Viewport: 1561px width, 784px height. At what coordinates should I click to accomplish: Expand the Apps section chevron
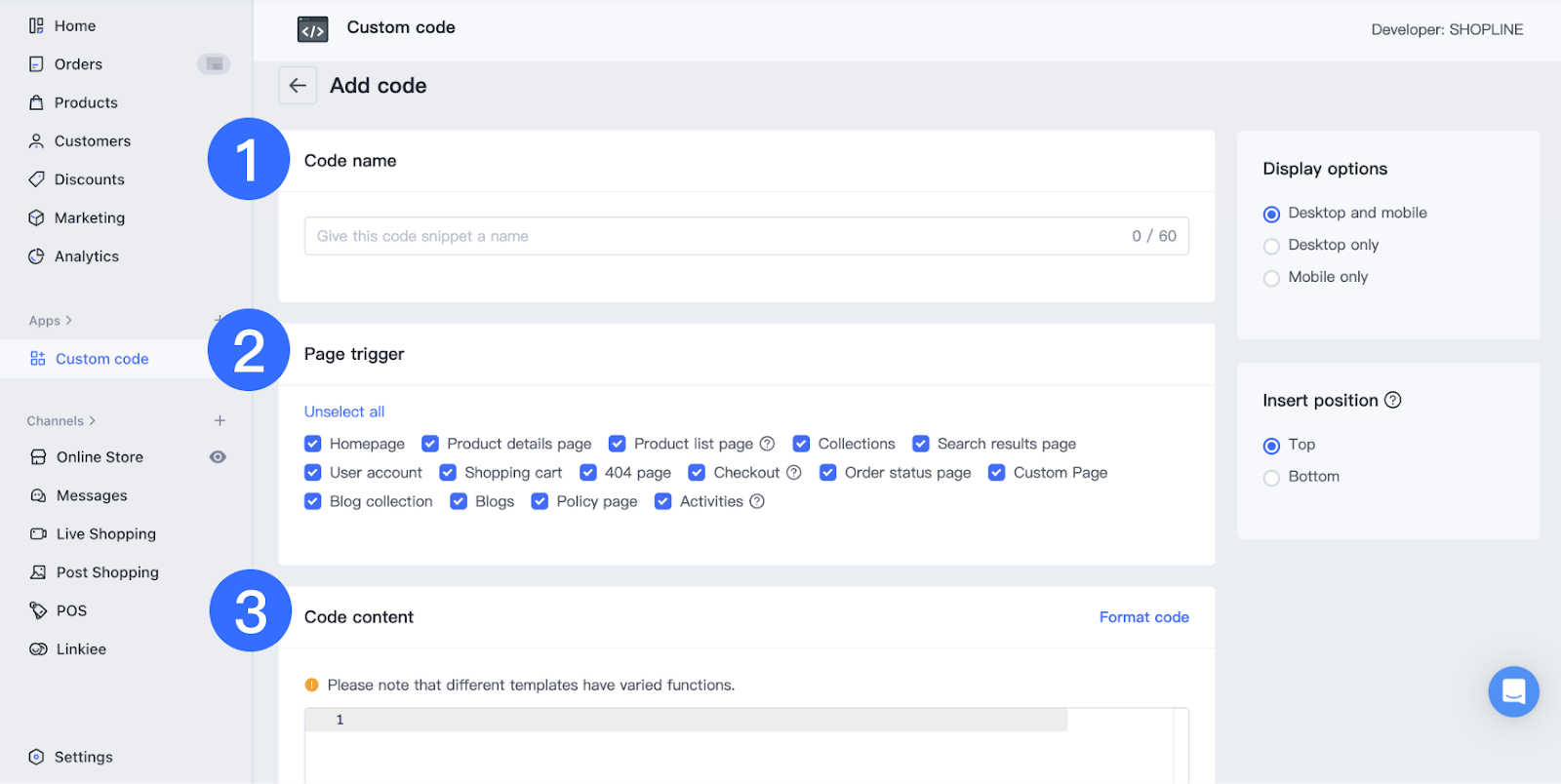click(x=68, y=321)
